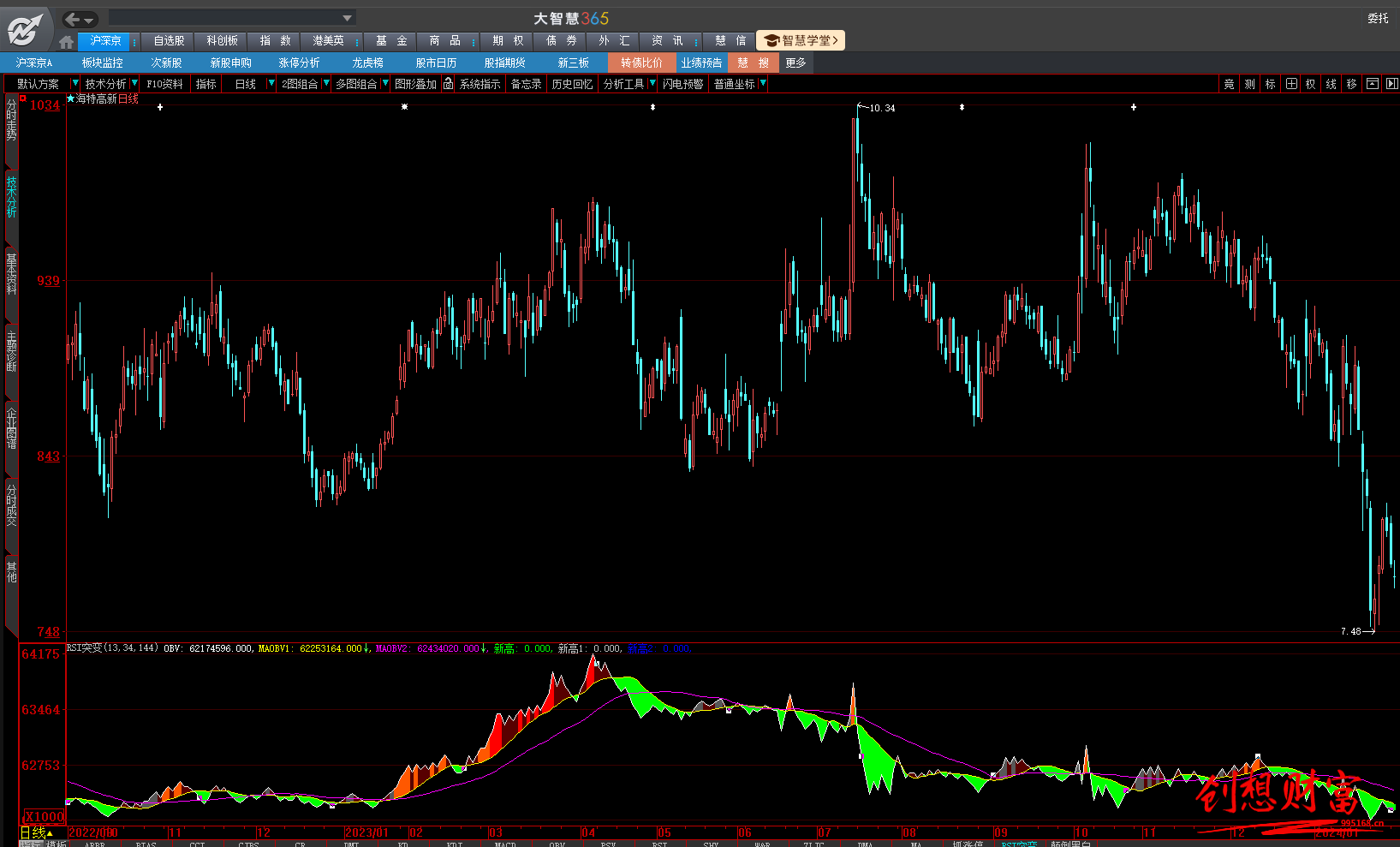Click the small red marker at chart corner
The height and width of the screenshot is (847, 1400).
tap(23, 98)
